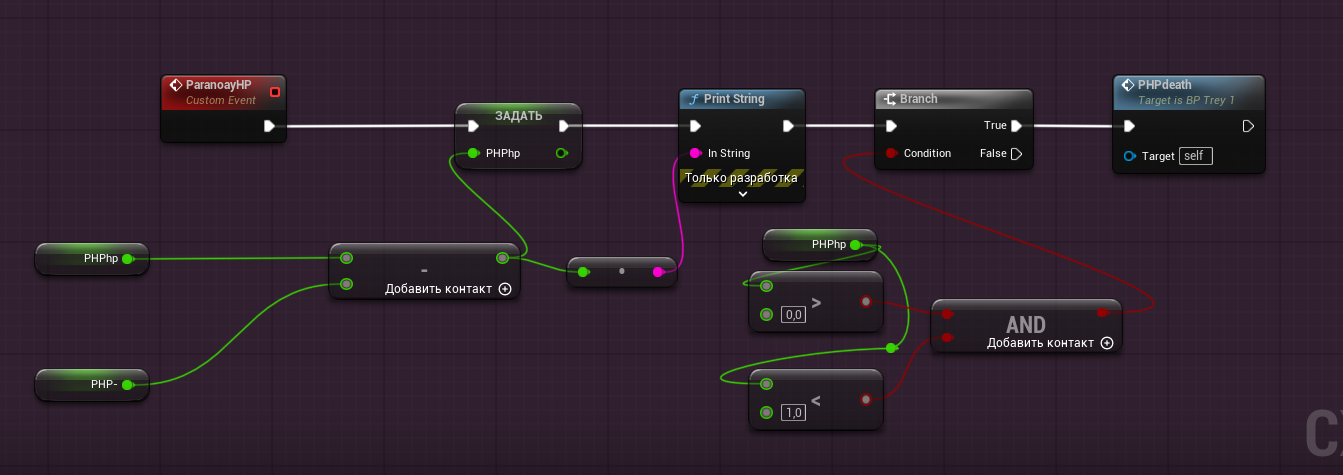This screenshot has height=475, width=1343.
Task: Click the ParanoayHP event red delegate pin
Action: (x=275, y=92)
